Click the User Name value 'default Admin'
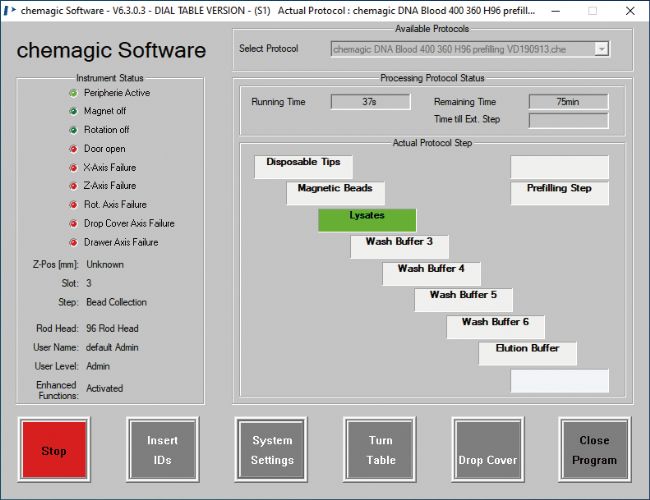The width and height of the screenshot is (650, 500). (x=112, y=347)
